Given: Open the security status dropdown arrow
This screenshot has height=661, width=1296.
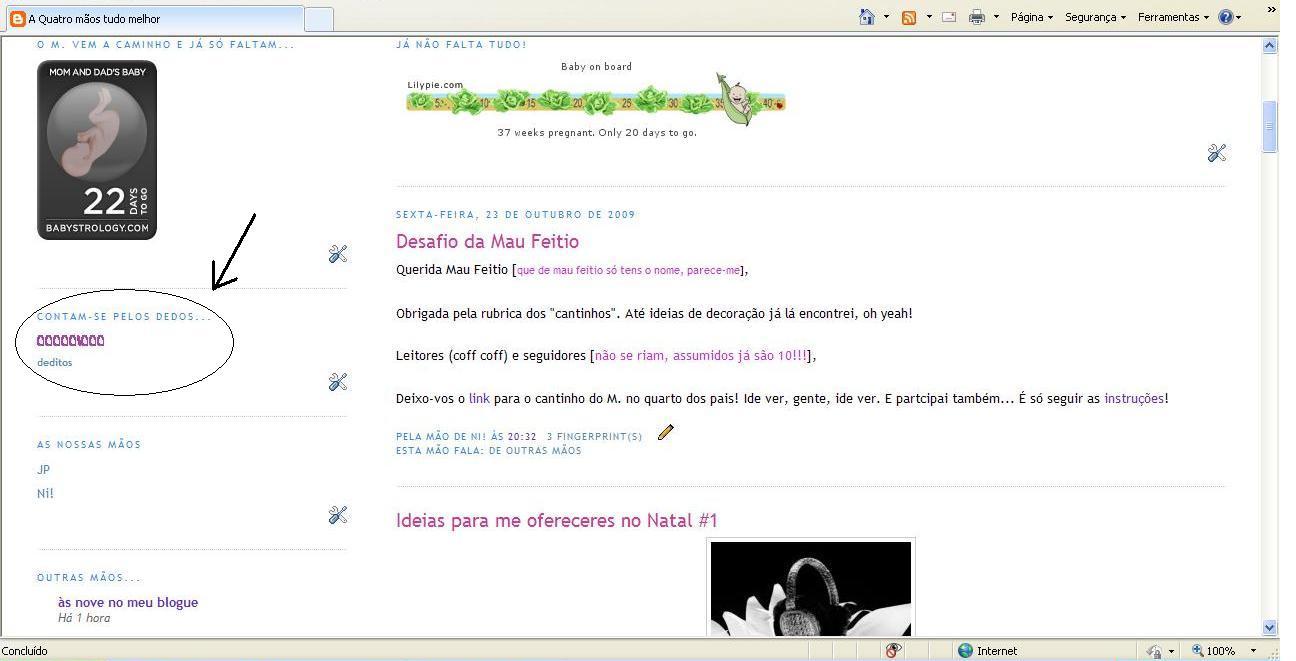Looking at the screenshot, I should click(1171, 651).
